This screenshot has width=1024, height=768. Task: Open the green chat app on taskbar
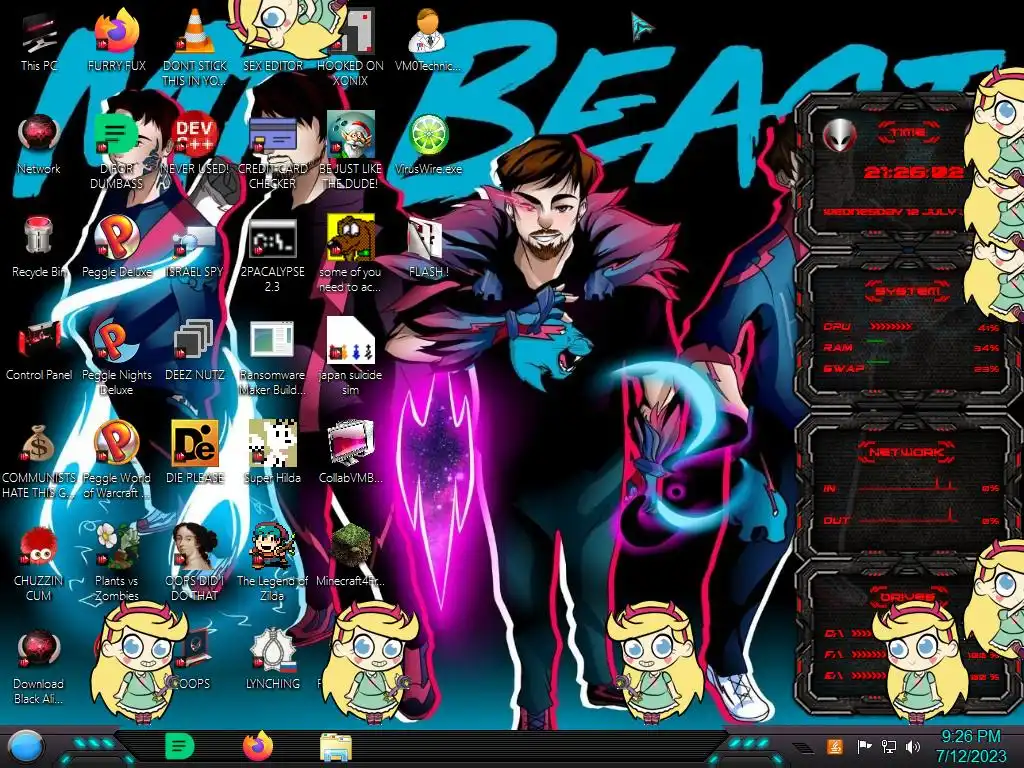(180, 746)
